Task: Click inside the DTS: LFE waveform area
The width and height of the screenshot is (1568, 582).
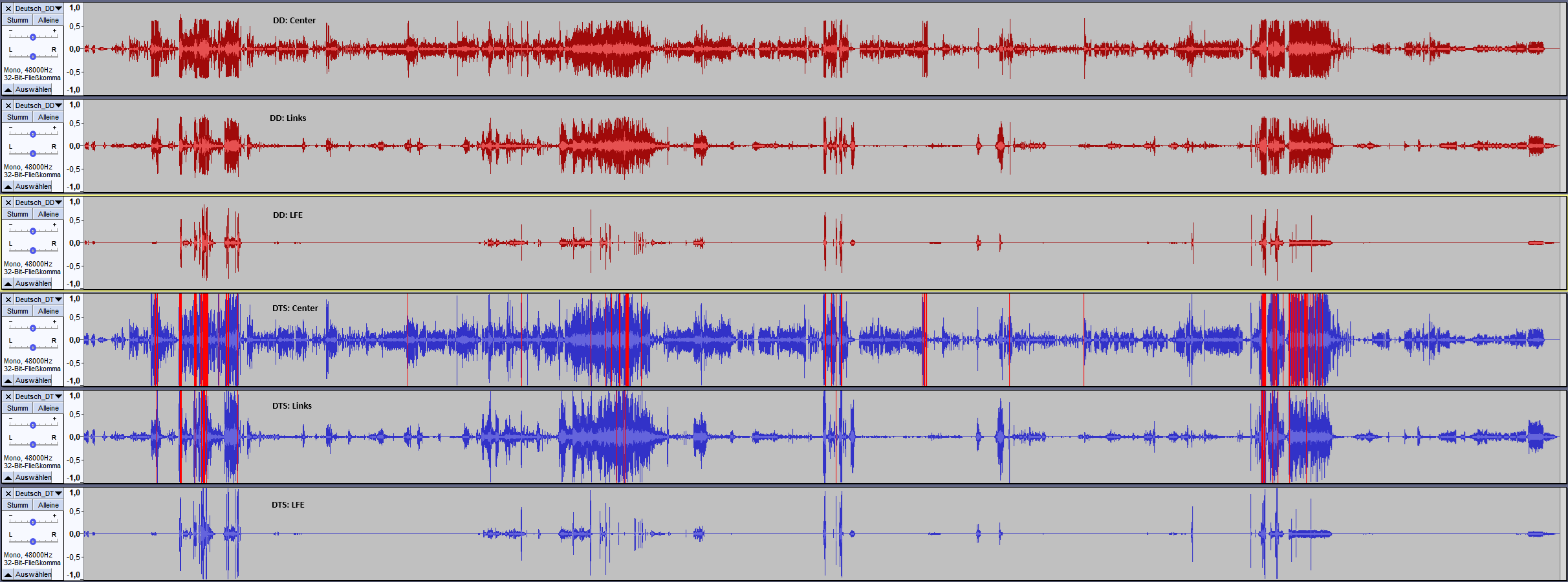Action: click(x=776, y=534)
